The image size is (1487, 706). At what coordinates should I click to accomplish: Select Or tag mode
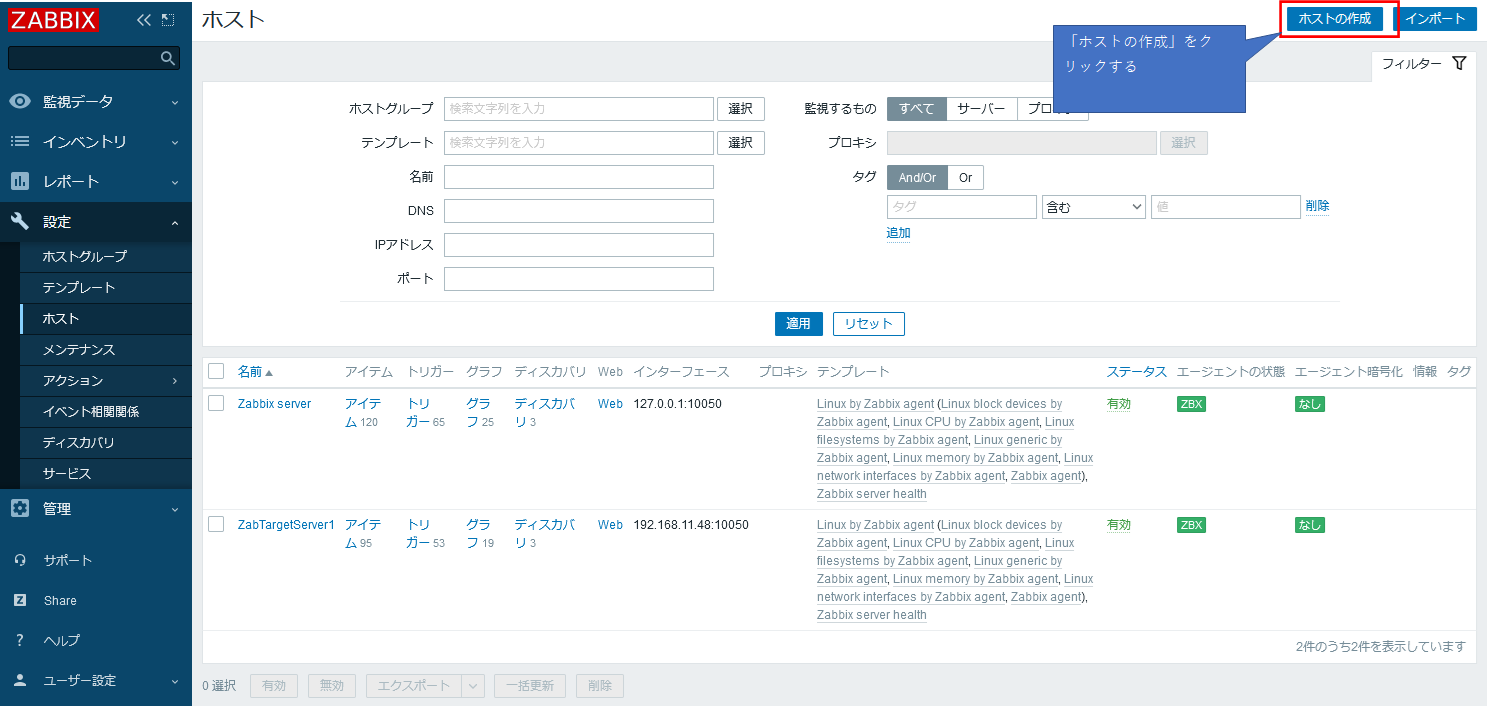coord(966,177)
